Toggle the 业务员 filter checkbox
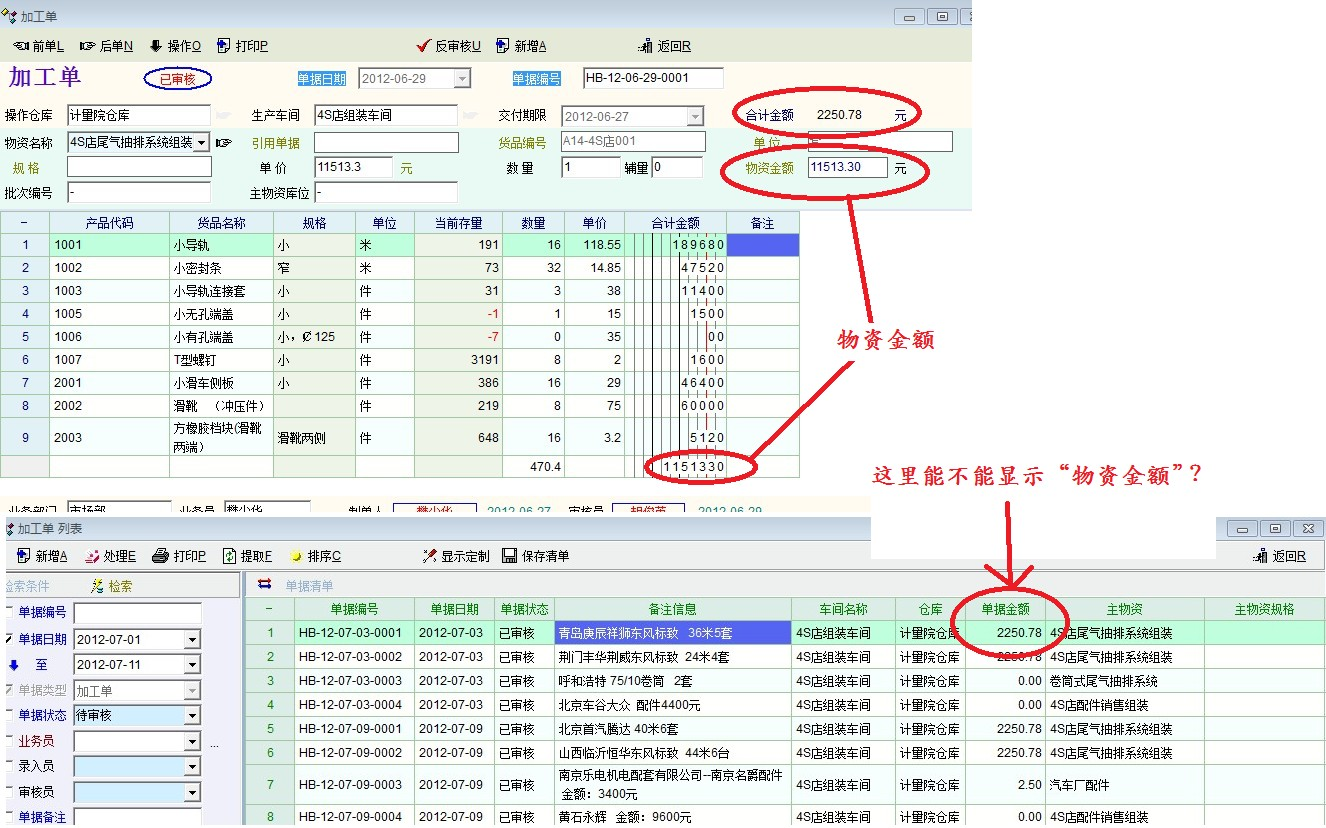The width and height of the screenshot is (1326, 828). (x=10, y=741)
